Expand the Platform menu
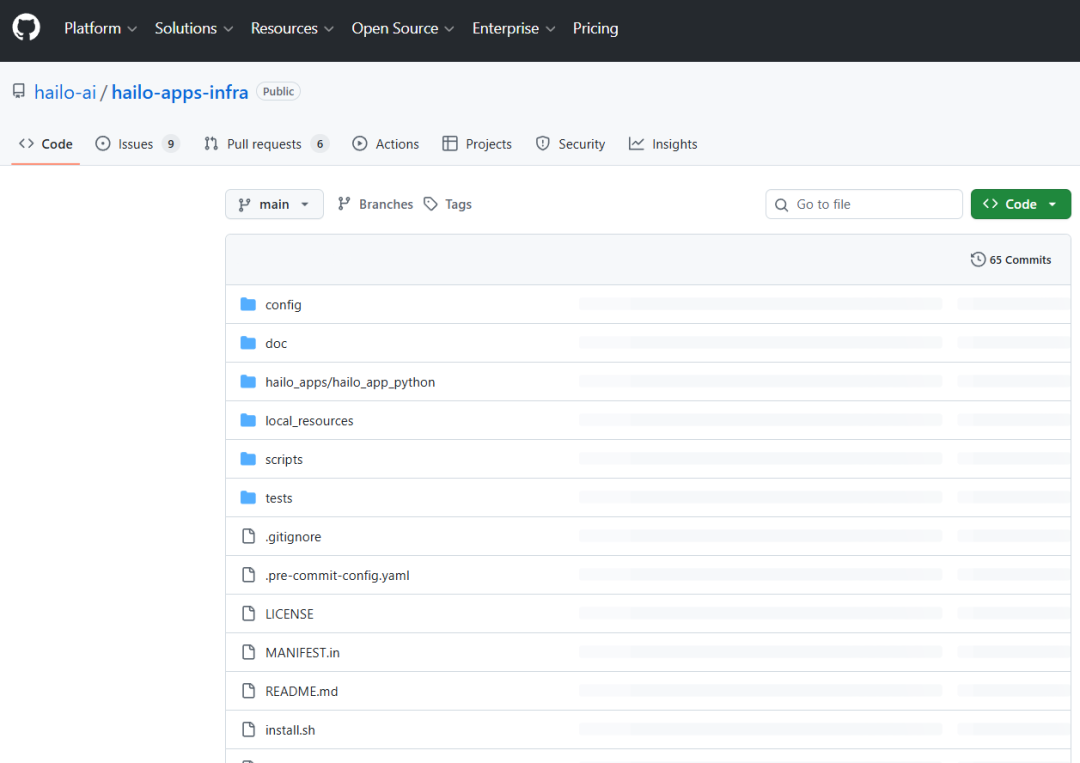Viewport: 1080px width, 763px height. 101,28
